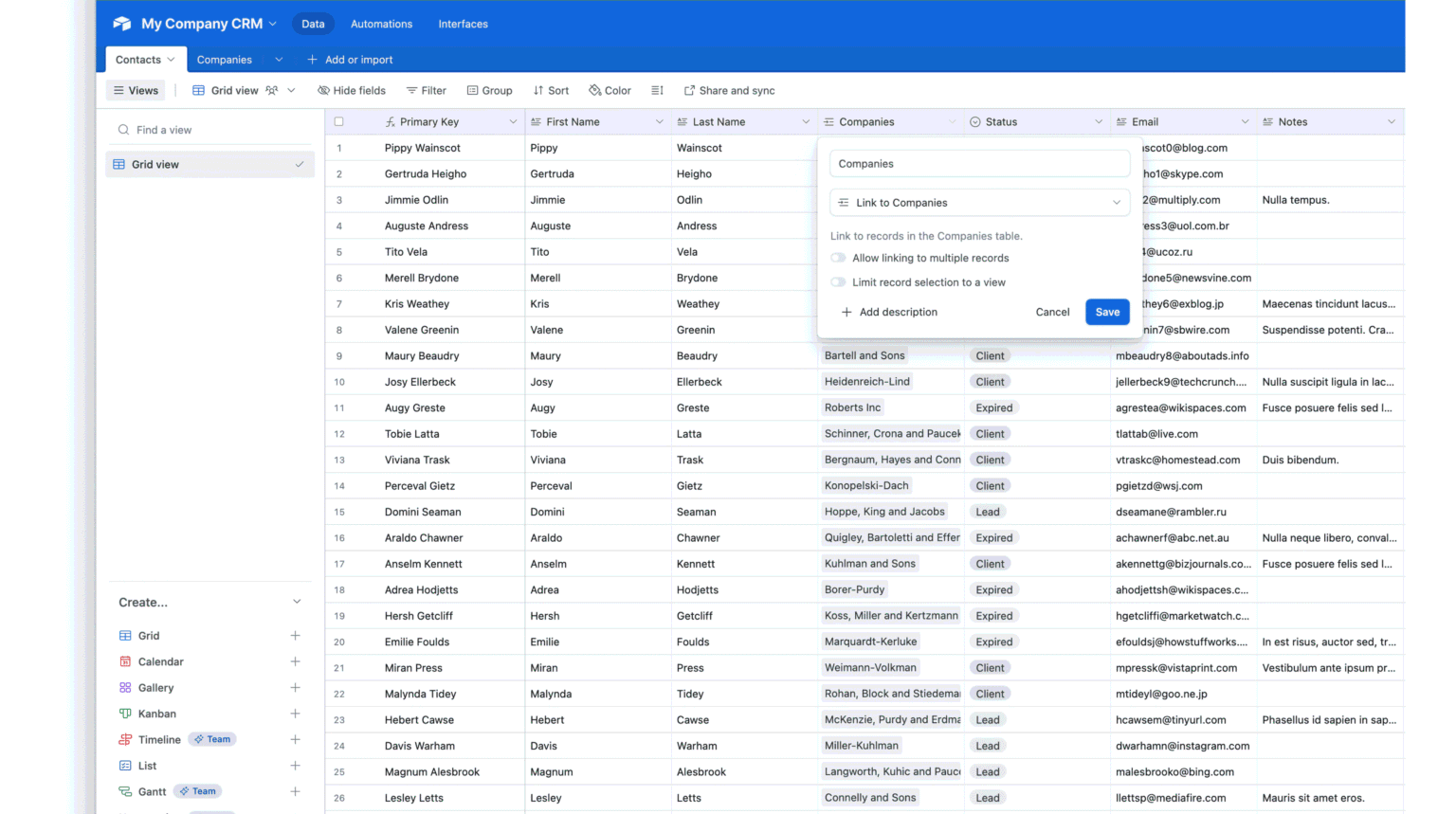Open the row height menu
Screen dimensions: 1456x814
tap(657, 90)
